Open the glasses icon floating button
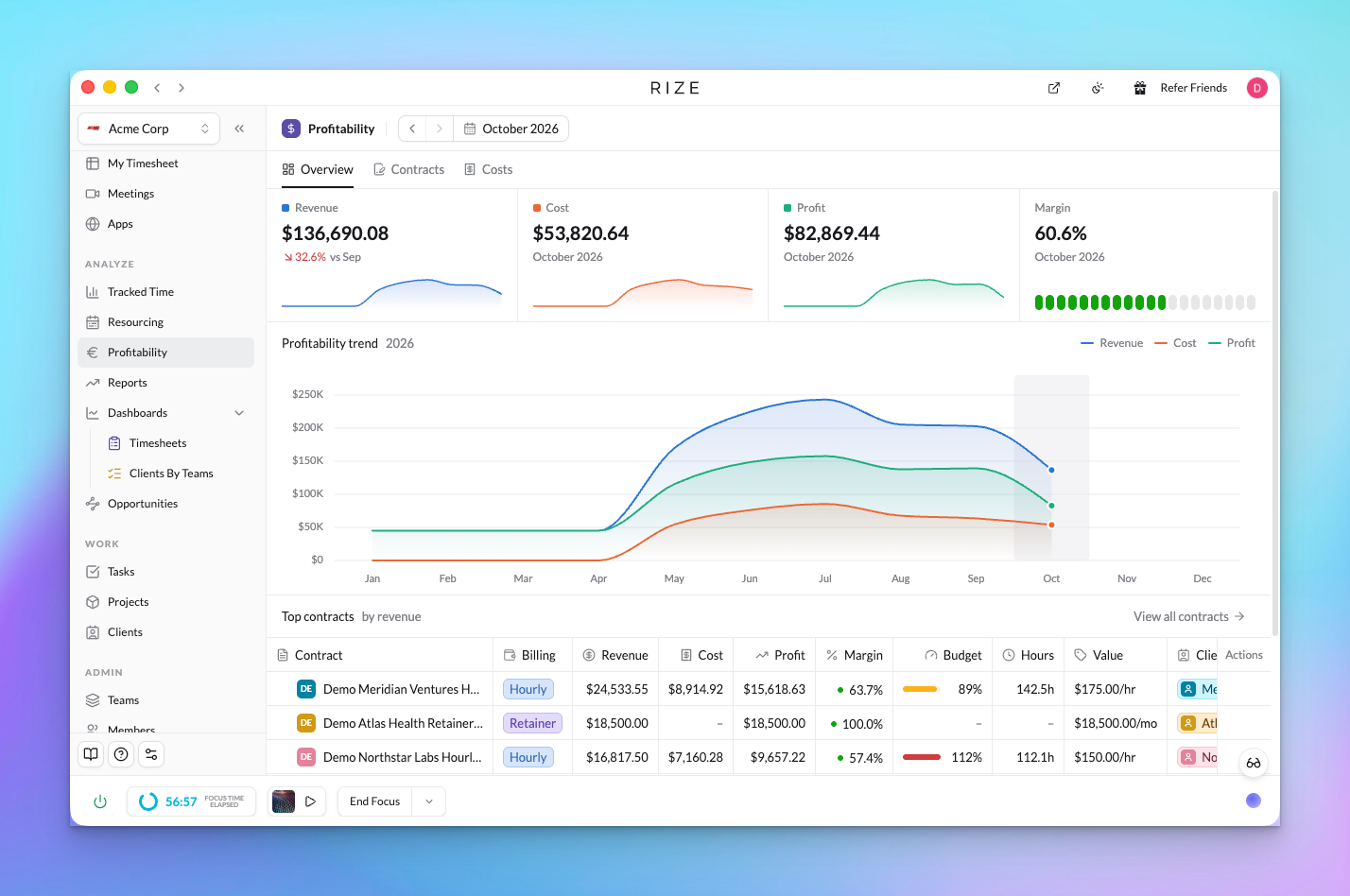This screenshot has height=896, width=1350. pos(1254,763)
